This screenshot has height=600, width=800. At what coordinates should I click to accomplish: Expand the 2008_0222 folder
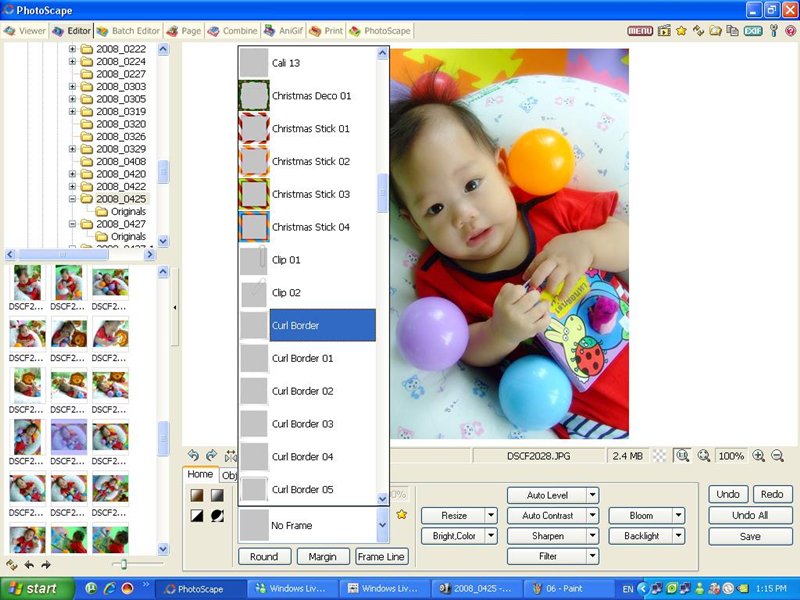pos(72,49)
